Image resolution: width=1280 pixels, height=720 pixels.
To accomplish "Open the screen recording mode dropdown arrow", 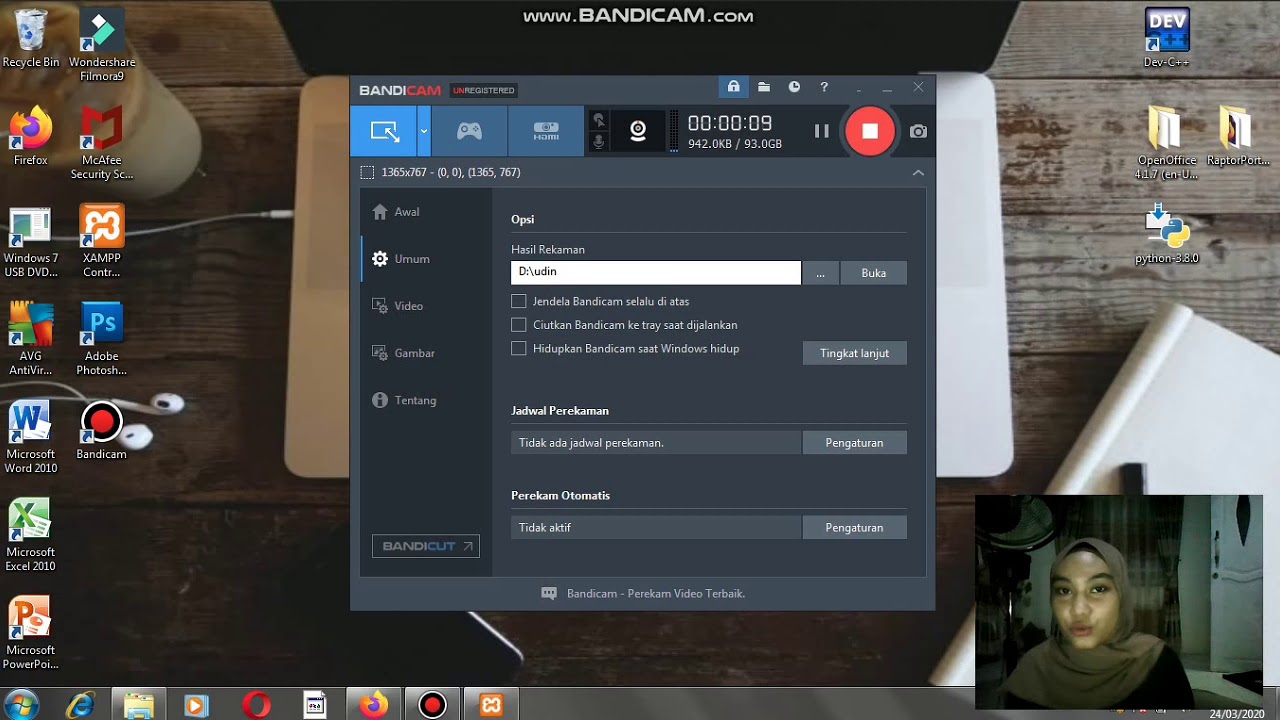I will click(x=424, y=131).
